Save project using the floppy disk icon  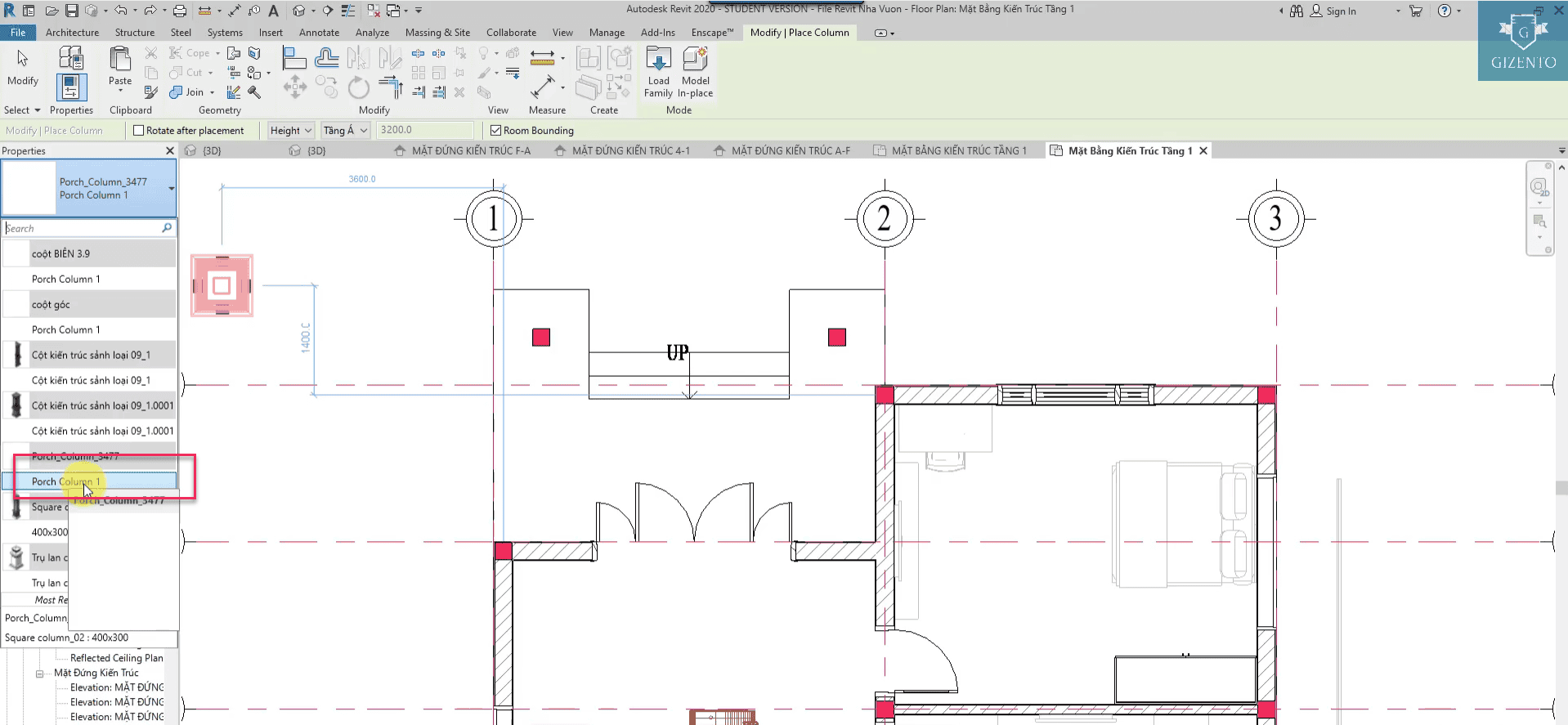tap(72, 11)
